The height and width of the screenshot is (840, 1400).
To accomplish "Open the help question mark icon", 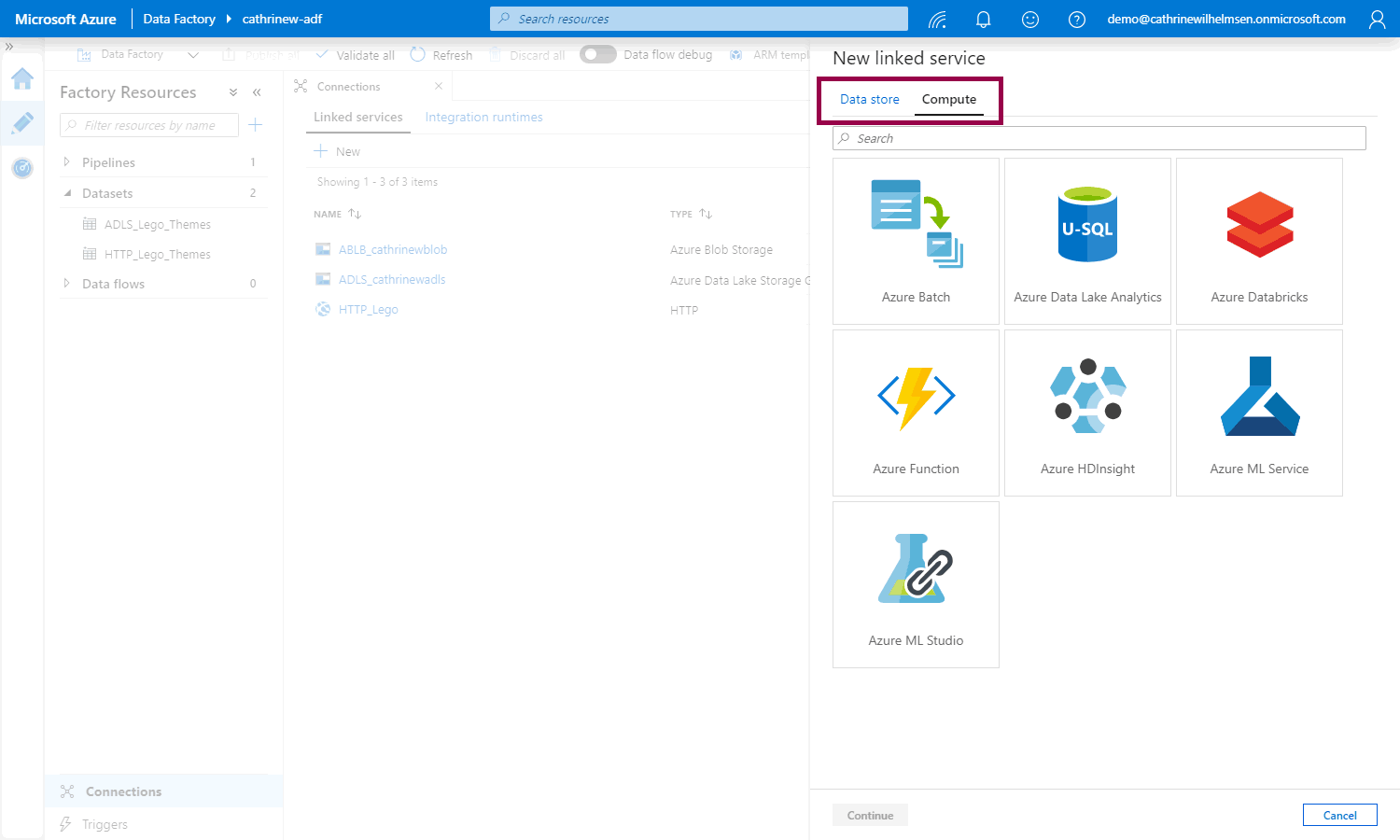I will (x=1076, y=19).
